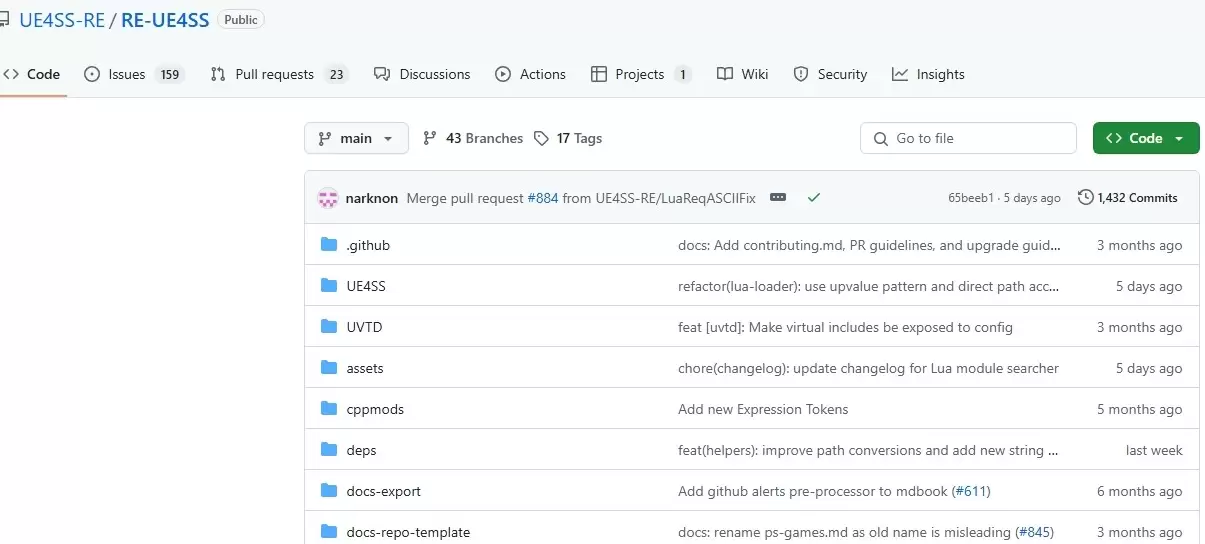
Task: Click the .github folder icon
Action: click(329, 245)
